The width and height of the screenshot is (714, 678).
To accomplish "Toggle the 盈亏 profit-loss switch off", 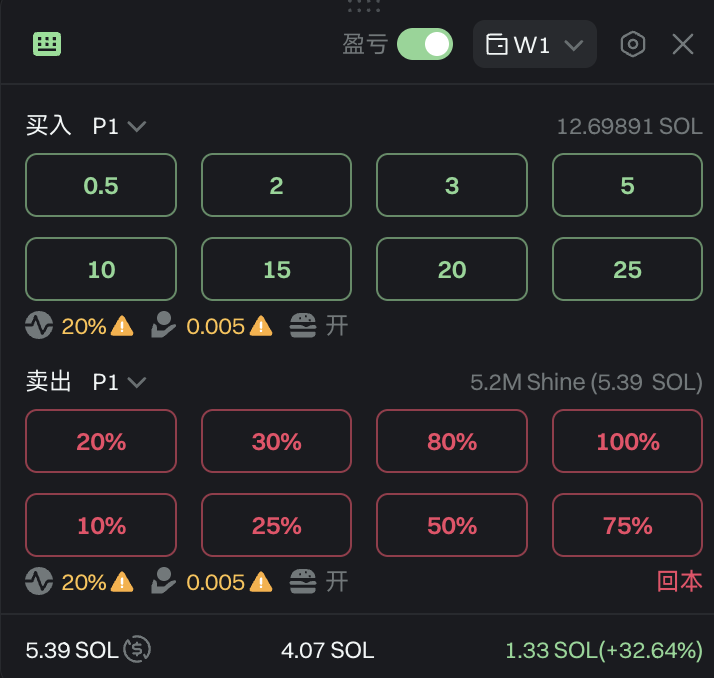I will pyautogui.click(x=425, y=44).
